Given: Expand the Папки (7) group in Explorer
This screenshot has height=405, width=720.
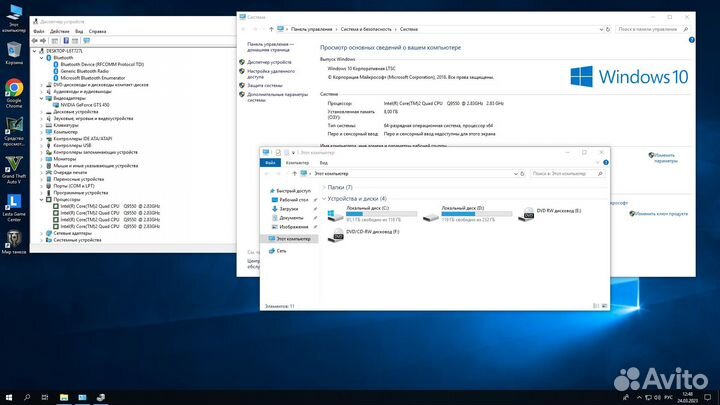Looking at the screenshot, I should pos(324,187).
